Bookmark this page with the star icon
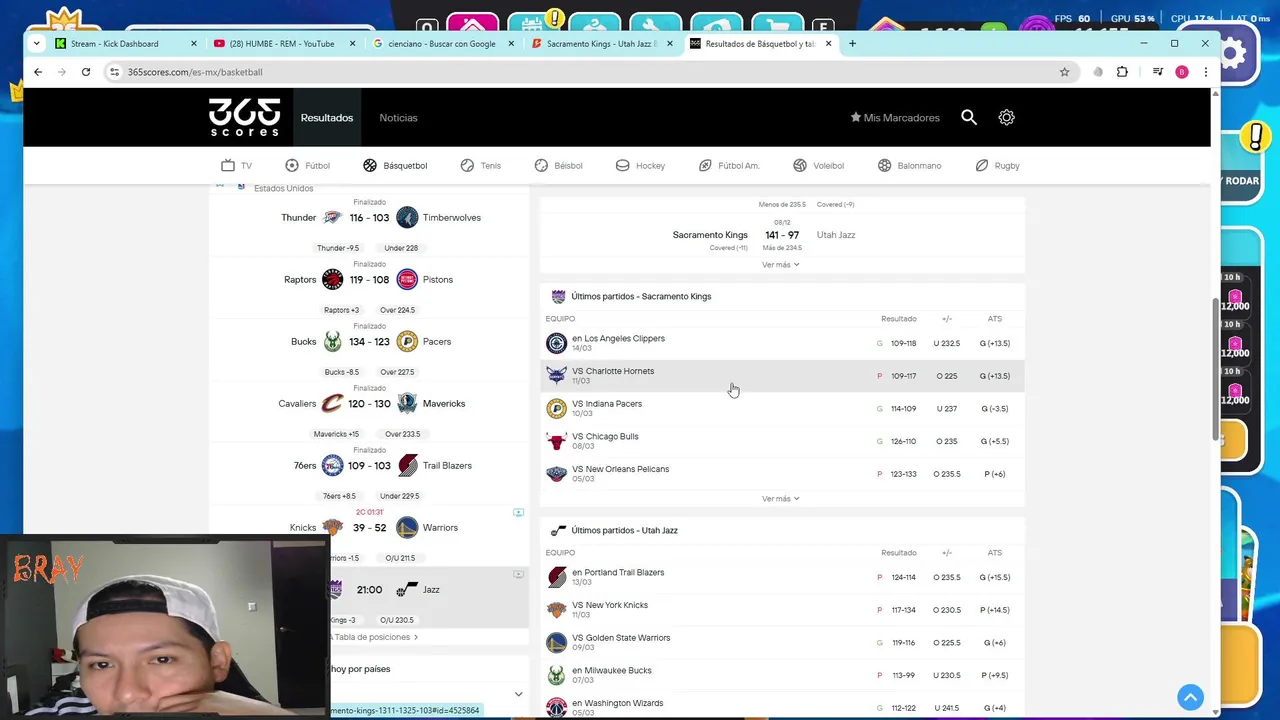 tap(1064, 72)
